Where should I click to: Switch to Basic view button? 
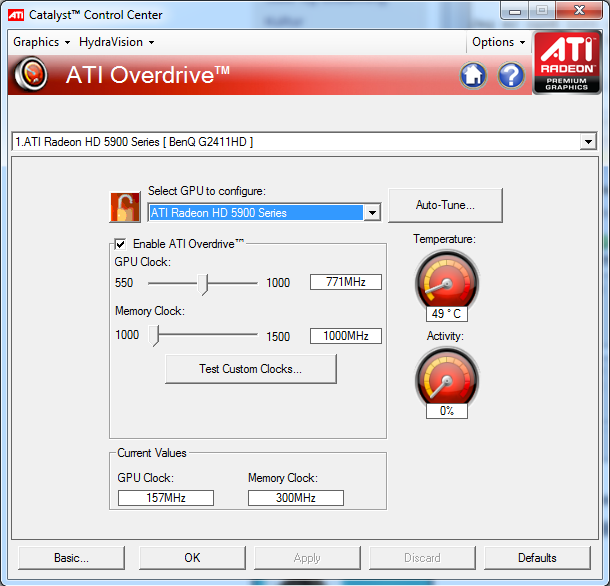(71, 558)
